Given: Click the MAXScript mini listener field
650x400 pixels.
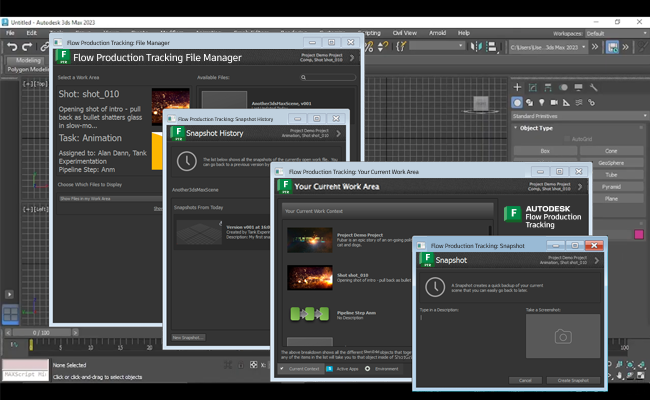Looking at the screenshot, I should point(25,375).
